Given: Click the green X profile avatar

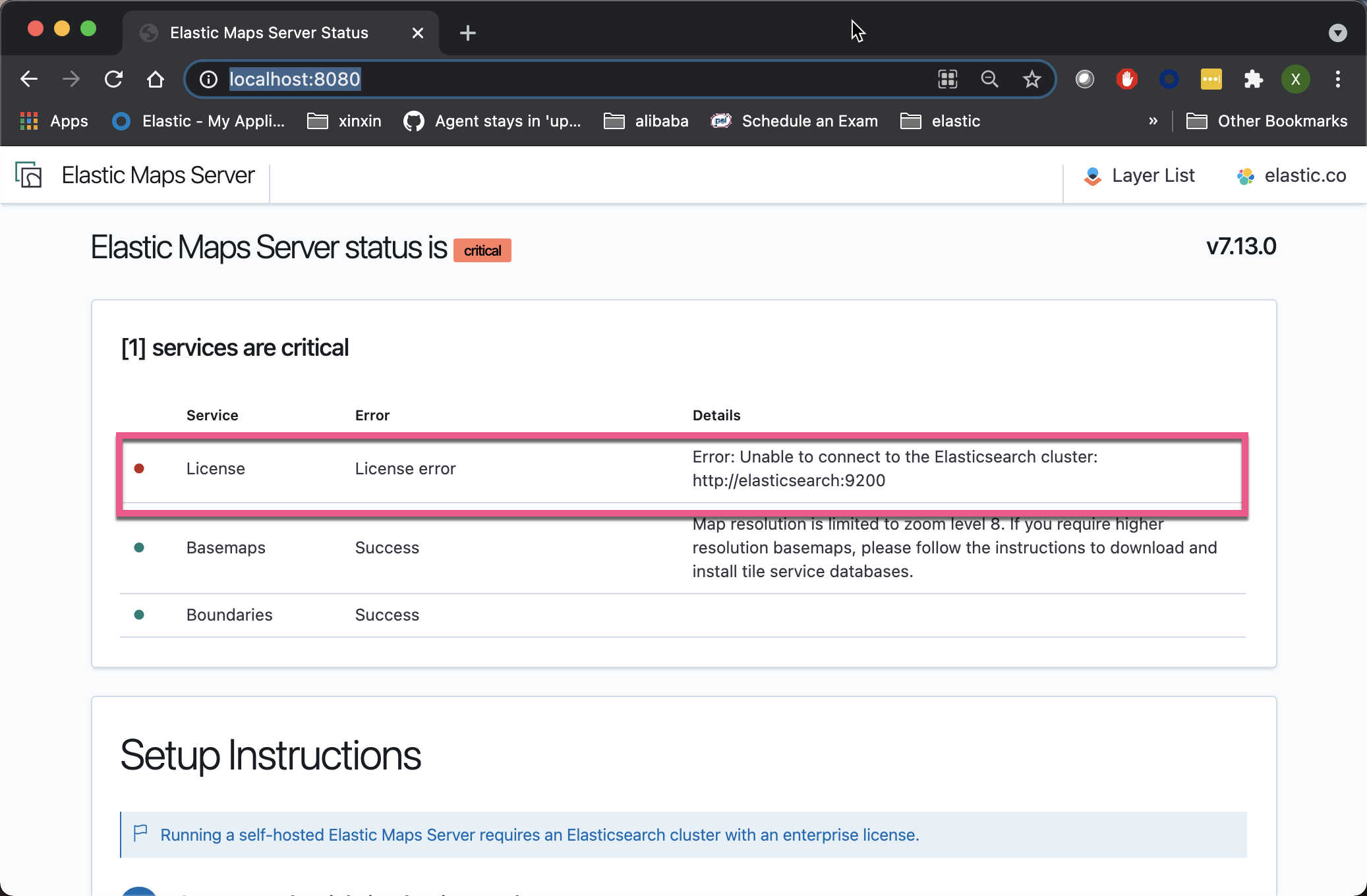Looking at the screenshot, I should pyautogui.click(x=1295, y=79).
